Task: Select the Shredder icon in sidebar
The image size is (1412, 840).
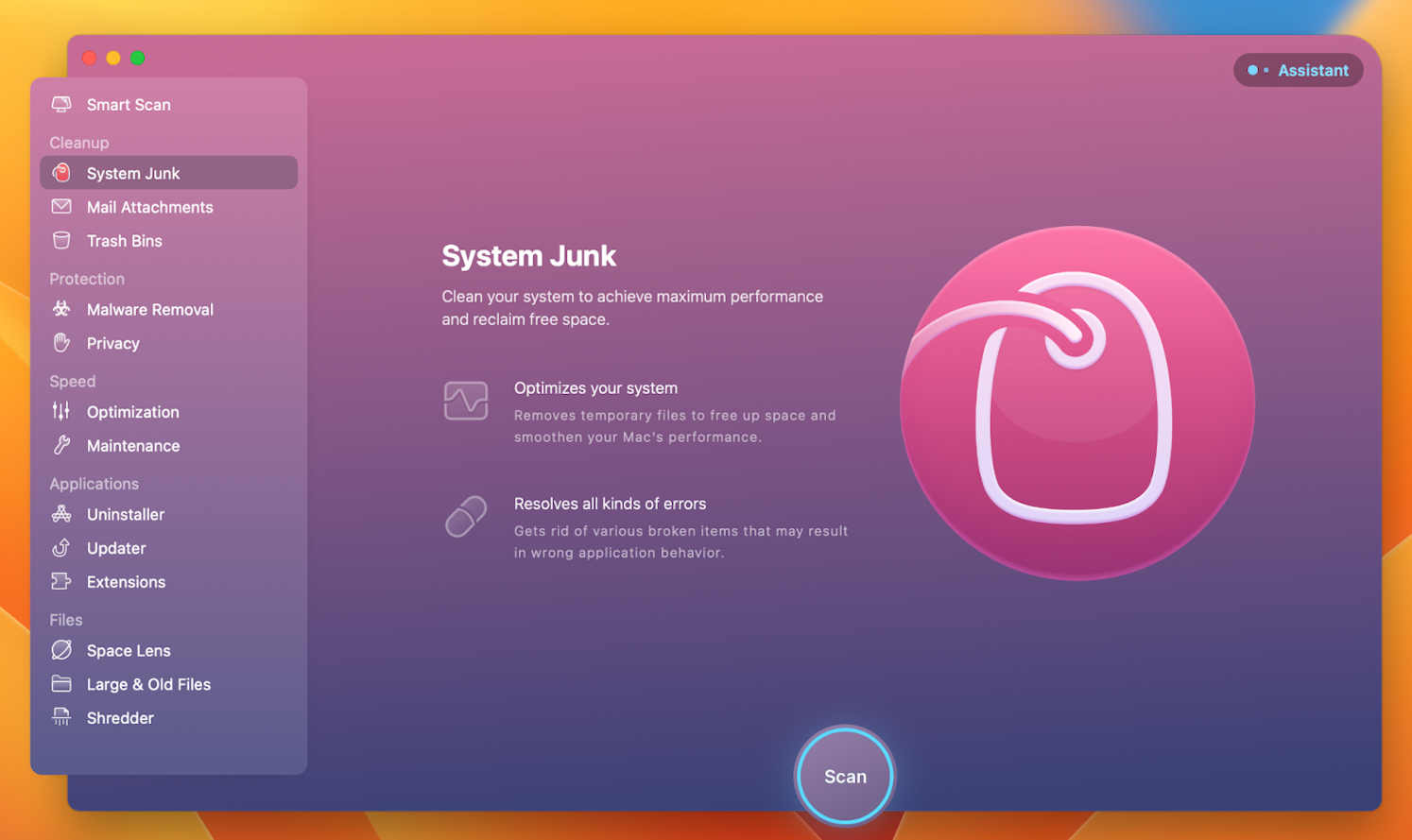Action: pyautogui.click(x=61, y=718)
